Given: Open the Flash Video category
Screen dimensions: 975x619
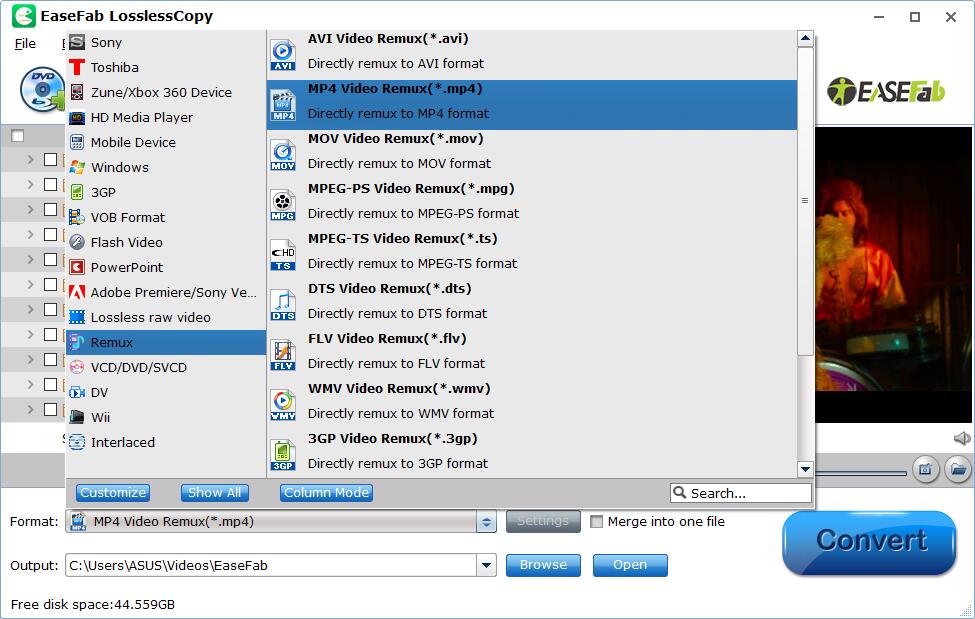Looking at the screenshot, I should point(166,242).
